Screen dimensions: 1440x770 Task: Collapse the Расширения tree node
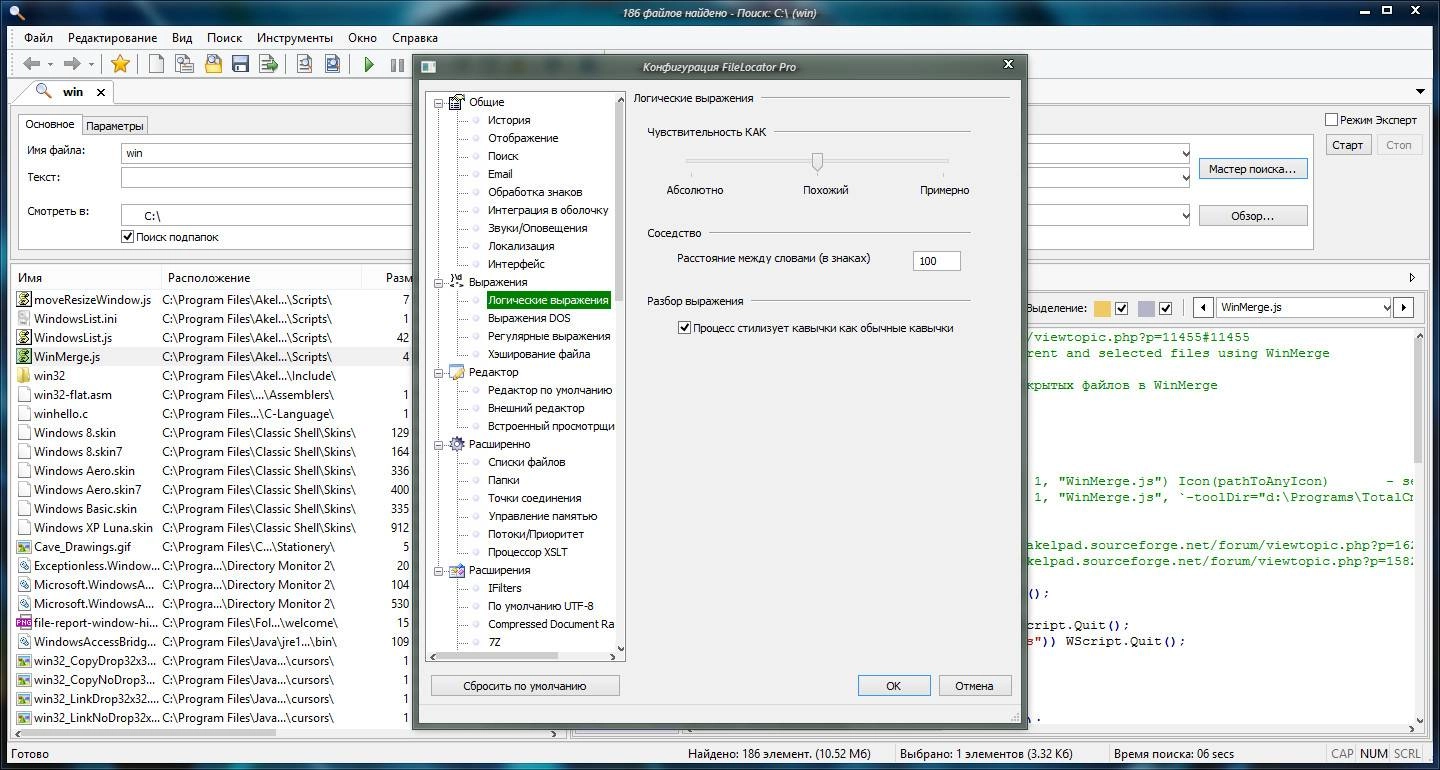(x=438, y=570)
